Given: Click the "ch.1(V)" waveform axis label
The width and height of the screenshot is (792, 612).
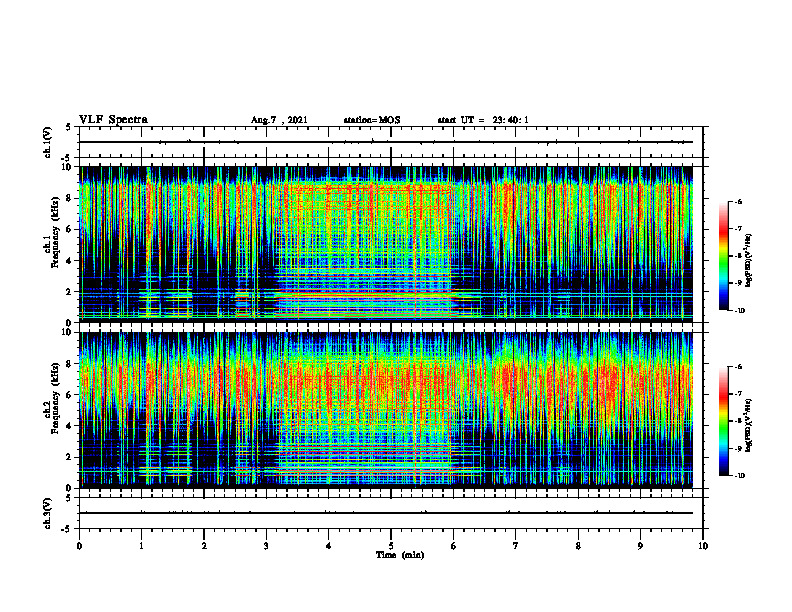Looking at the screenshot, I should [x=47, y=142].
